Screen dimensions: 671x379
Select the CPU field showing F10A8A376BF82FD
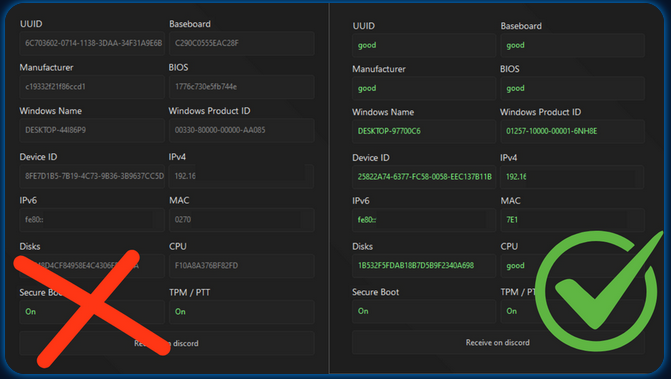pyautogui.click(x=241, y=266)
